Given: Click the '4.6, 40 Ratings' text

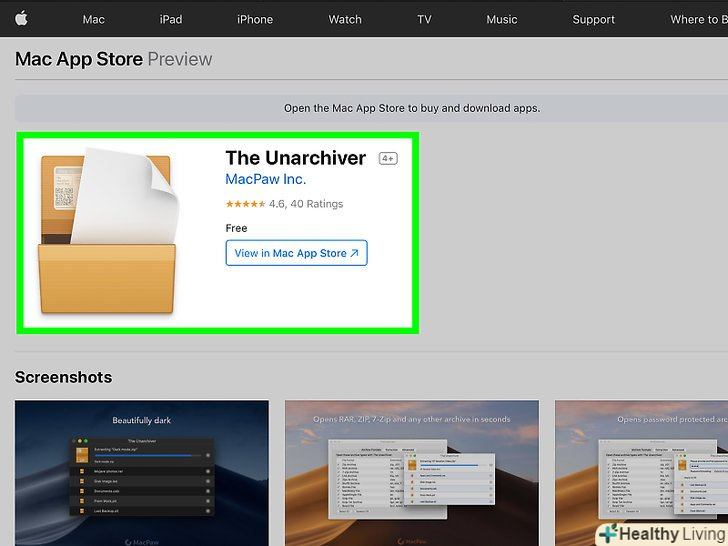Looking at the screenshot, I should pyautogui.click(x=306, y=204).
